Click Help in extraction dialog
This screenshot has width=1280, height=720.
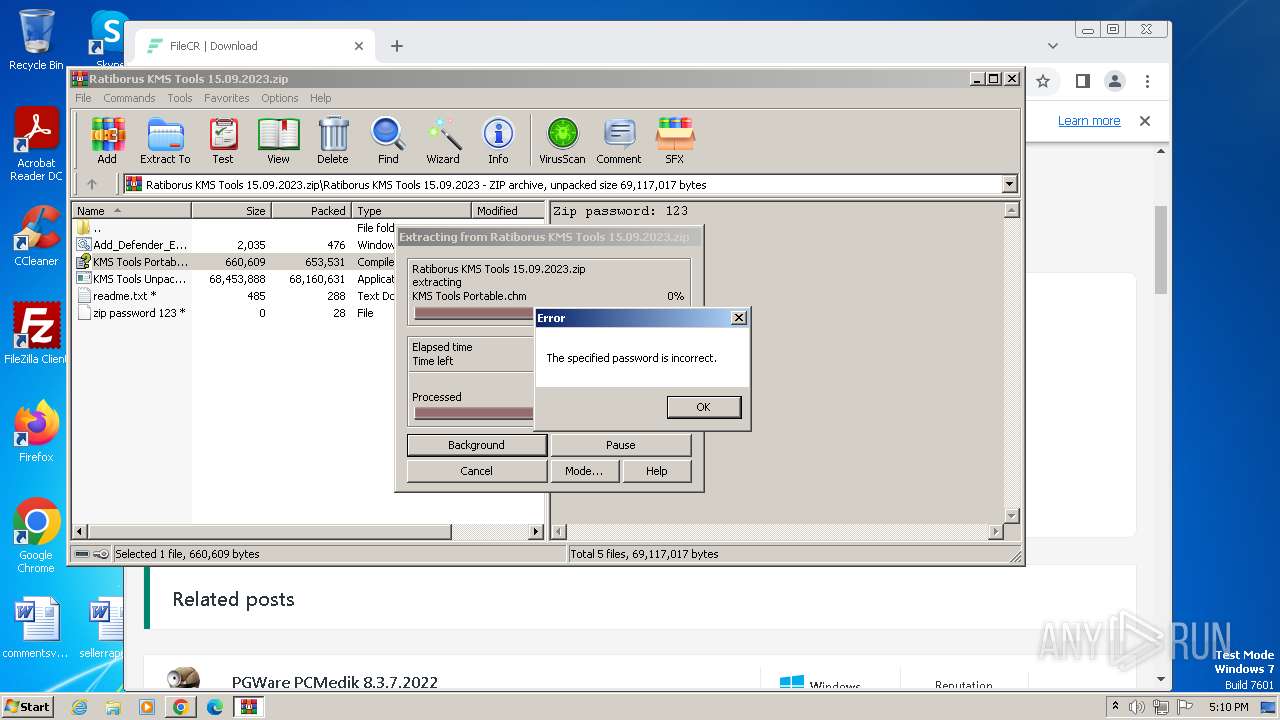click(x=656, y=471)
